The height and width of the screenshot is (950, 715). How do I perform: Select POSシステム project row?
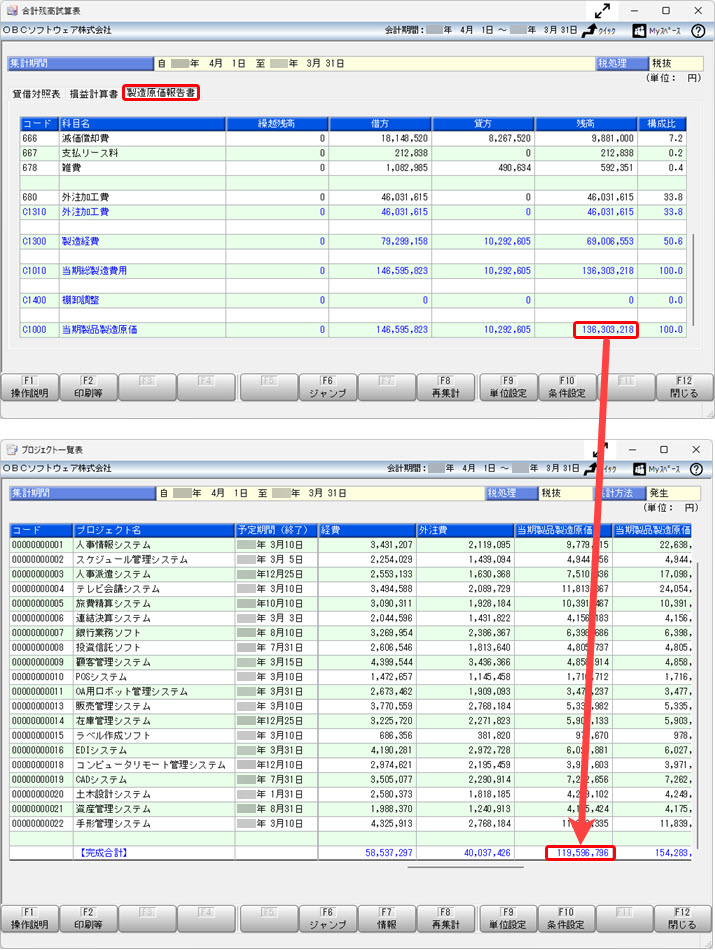click(x=351, y=677)
